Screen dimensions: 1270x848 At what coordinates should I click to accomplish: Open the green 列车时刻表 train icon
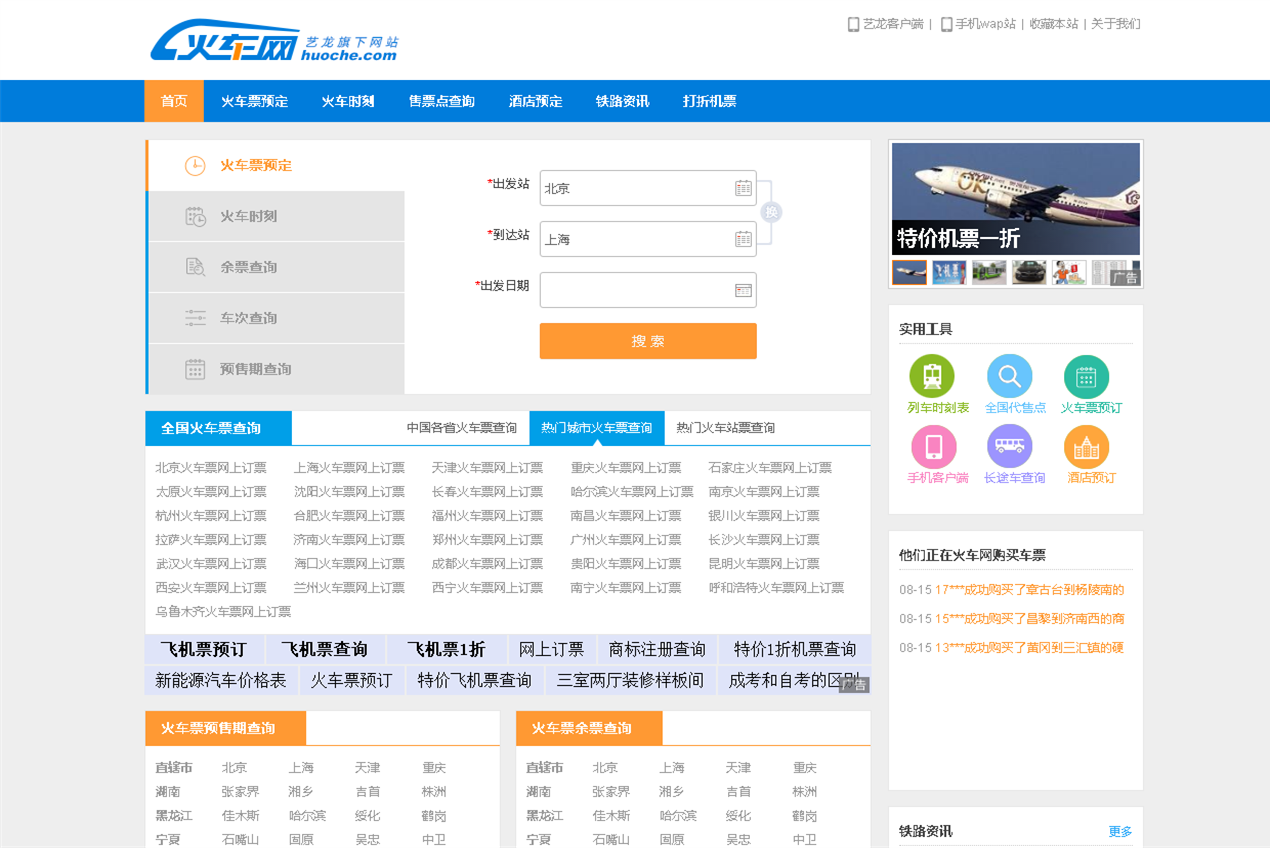coord(931,377)
